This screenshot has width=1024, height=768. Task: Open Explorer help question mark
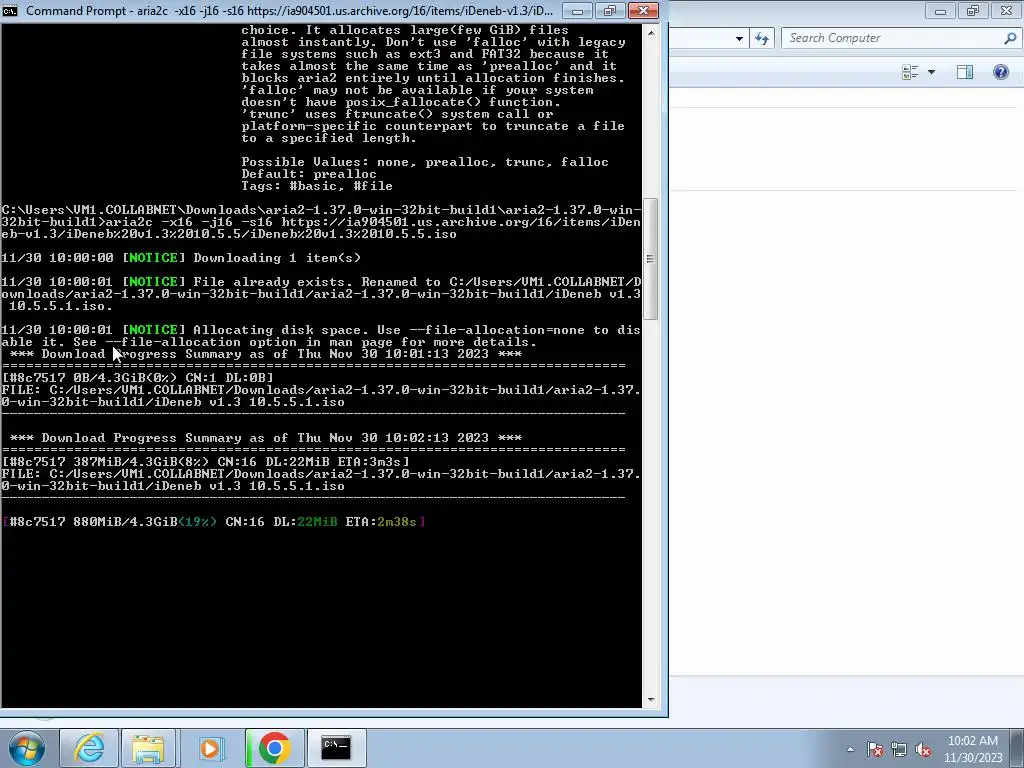(x=1000, y=72)
